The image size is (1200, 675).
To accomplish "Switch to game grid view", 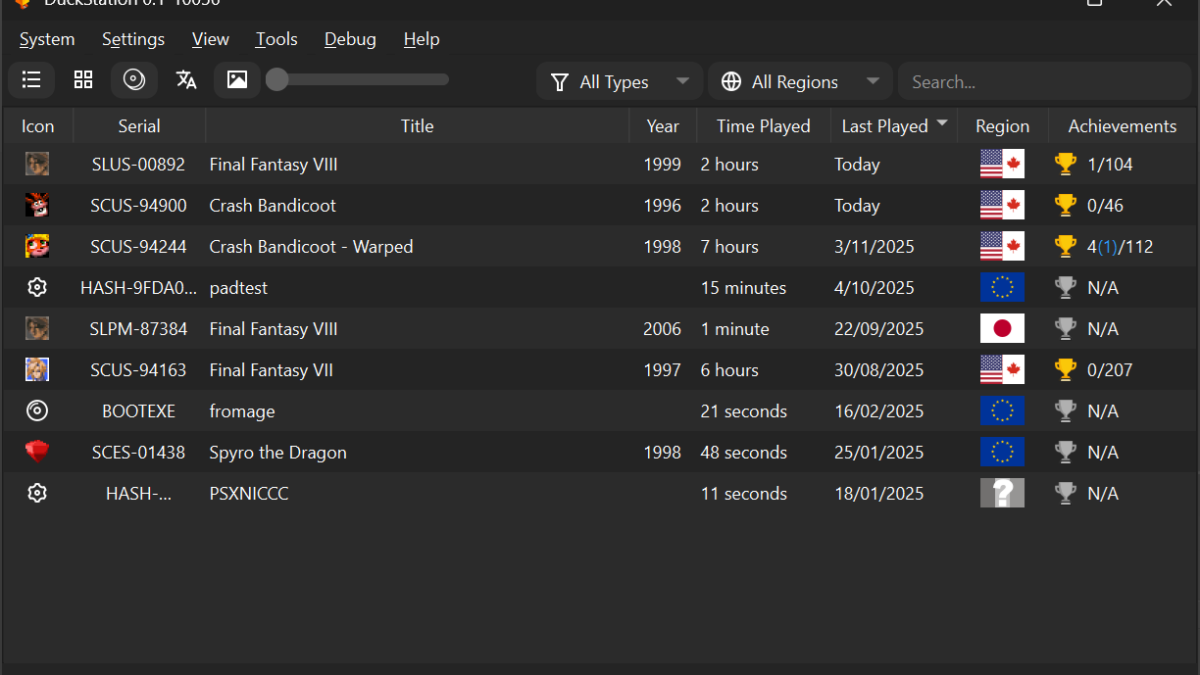I will [83, 80].
